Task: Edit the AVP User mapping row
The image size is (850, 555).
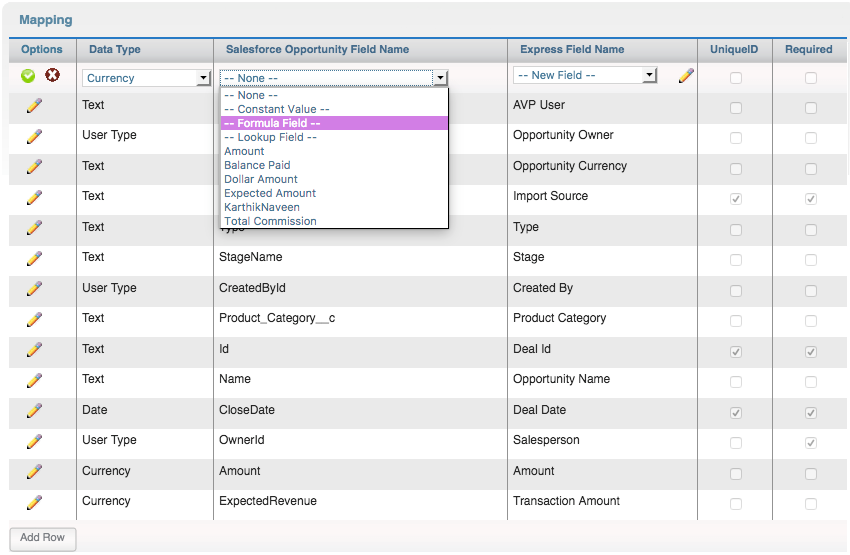Action: pyautogui.click(x=34, y=106)
